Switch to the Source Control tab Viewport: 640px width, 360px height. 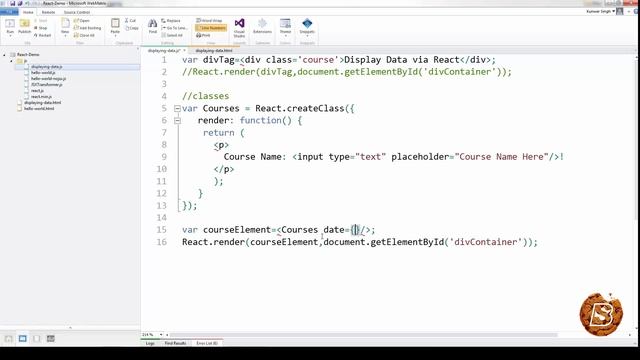77,12
